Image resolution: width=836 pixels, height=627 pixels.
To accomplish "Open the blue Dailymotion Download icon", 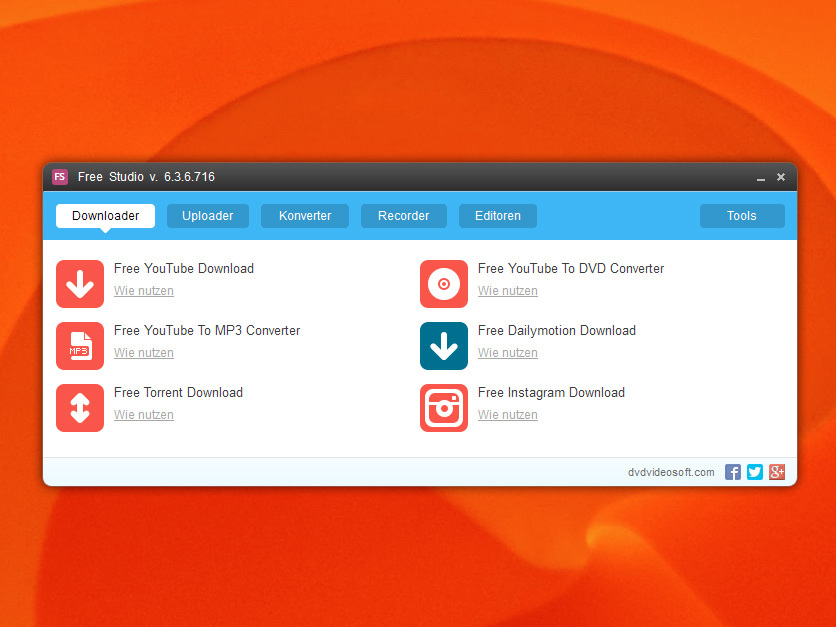I will [x=444, y=345].
